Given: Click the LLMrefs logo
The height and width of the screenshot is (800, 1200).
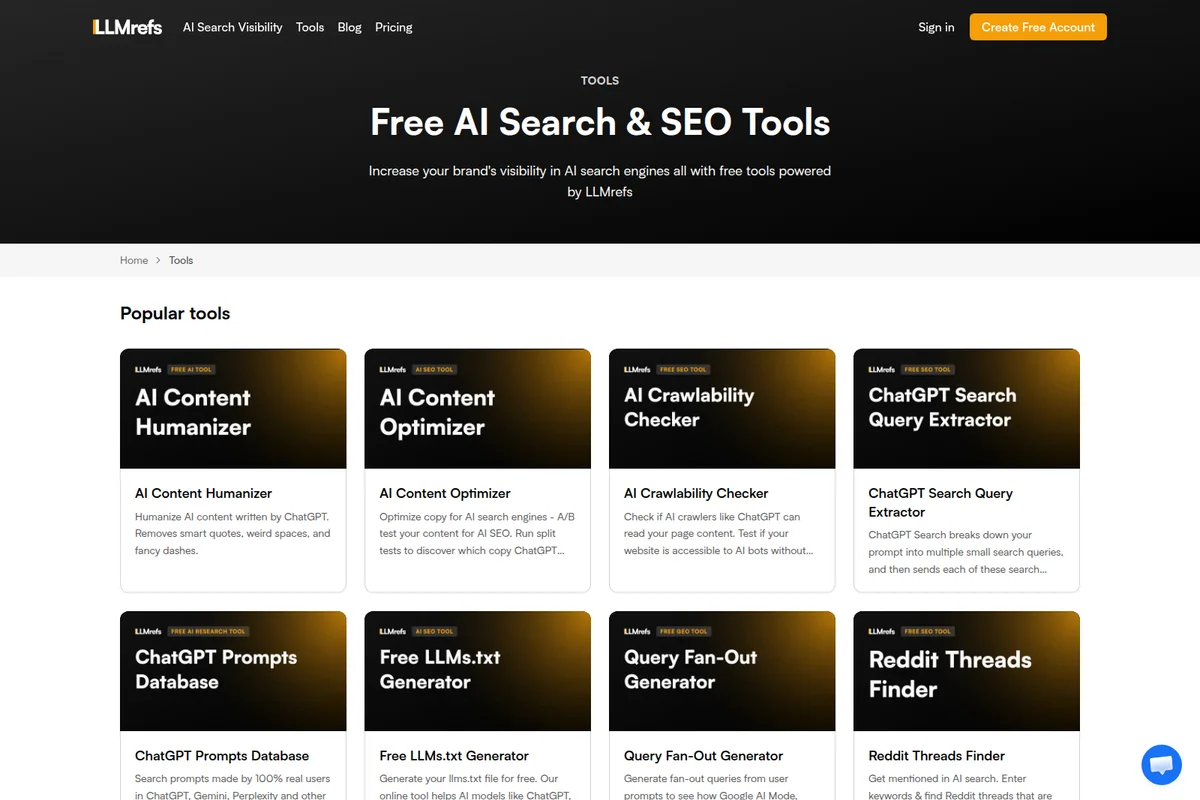Looking at the screenshot, I should point(126,27).
